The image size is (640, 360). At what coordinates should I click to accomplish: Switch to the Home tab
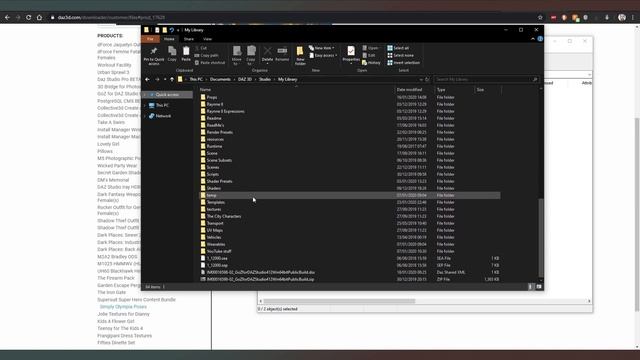169,39
